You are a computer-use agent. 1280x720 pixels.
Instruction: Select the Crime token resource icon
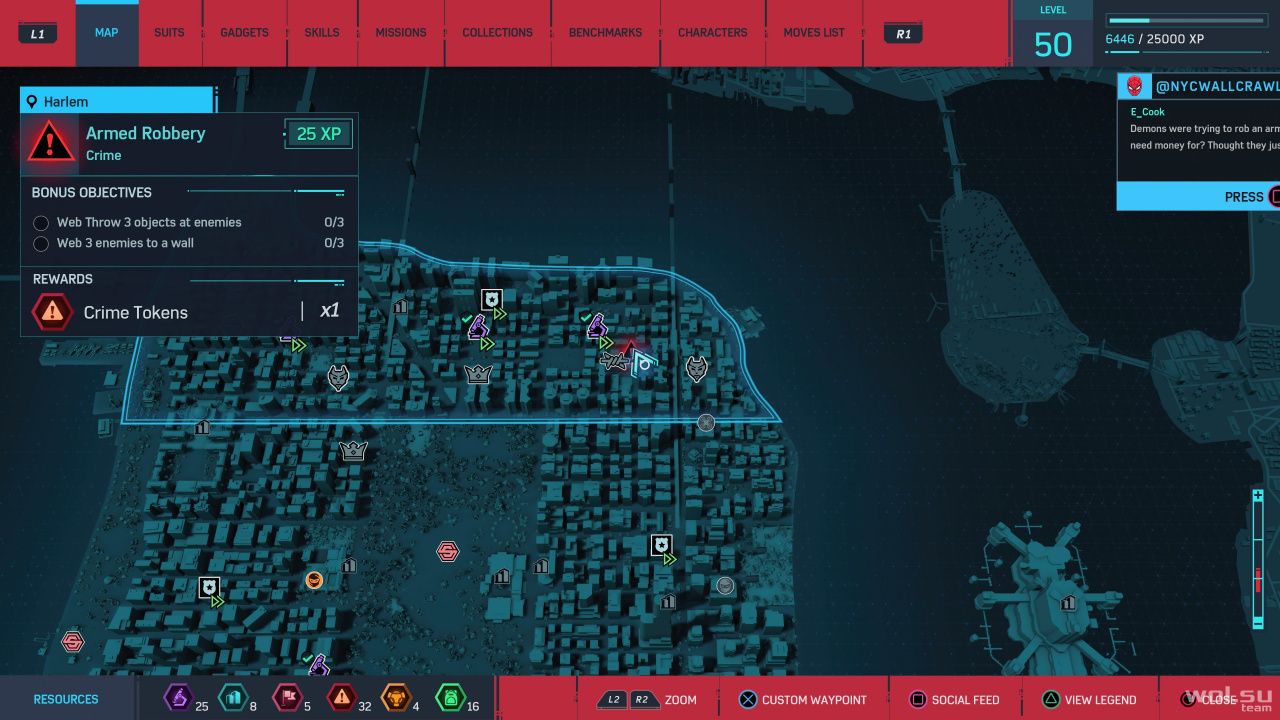tap(341, 698)
